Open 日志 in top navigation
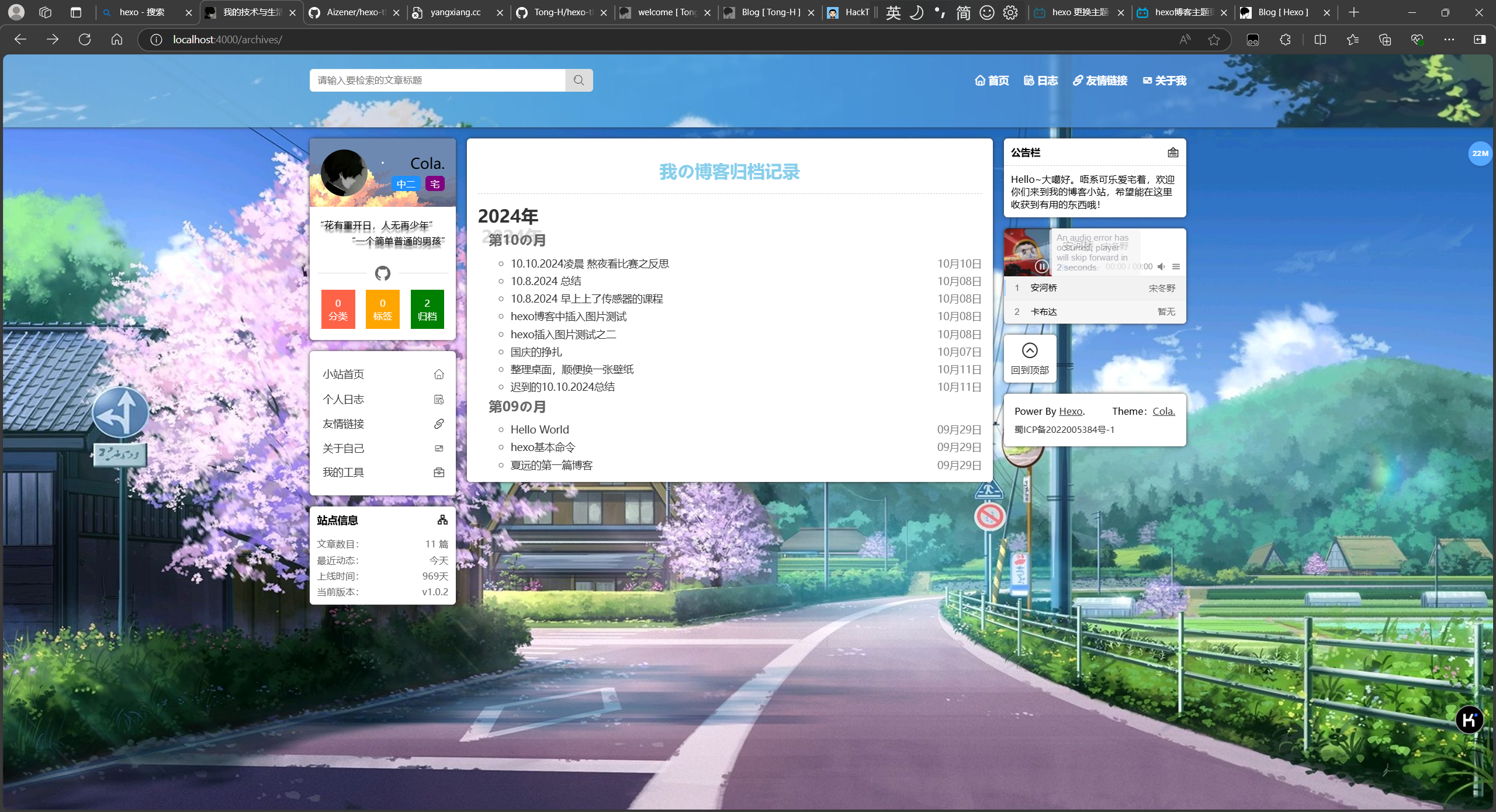The width and height of the screenshot is (1496, 812). pyautogui.click(x=1041, y=81)
